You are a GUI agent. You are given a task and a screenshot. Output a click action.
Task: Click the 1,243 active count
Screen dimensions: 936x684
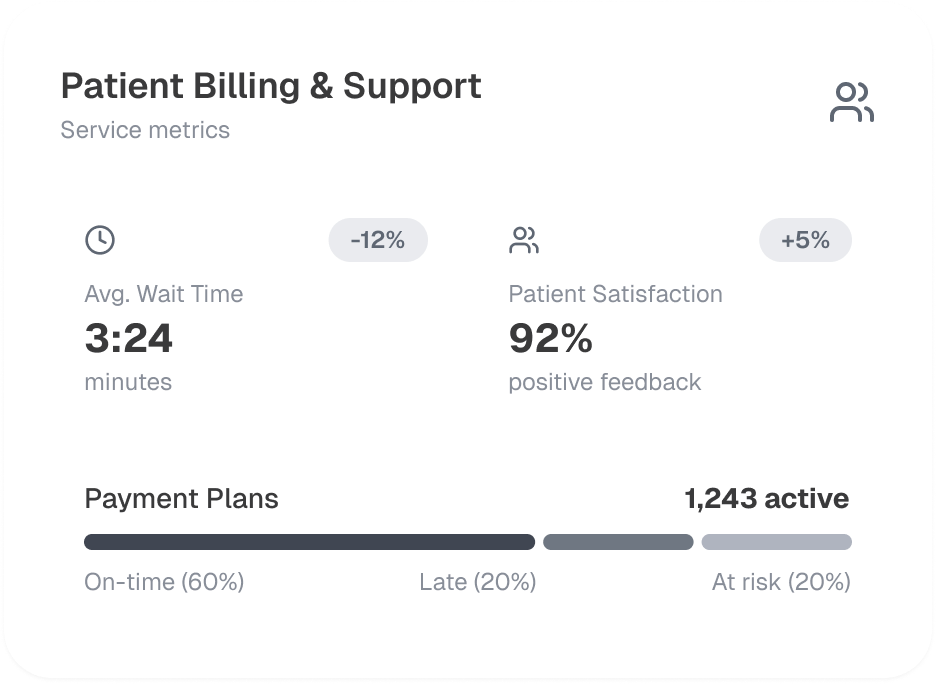[x=767, y=499]
